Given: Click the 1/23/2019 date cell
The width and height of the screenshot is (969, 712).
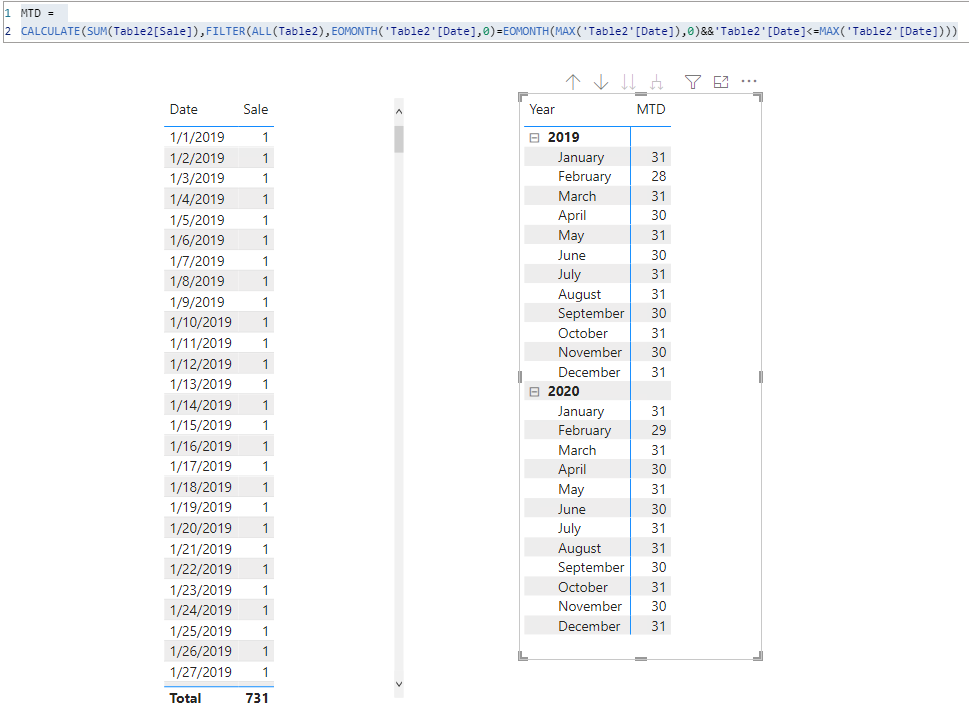Looking at the screenshot, I should tap(201, 590).
